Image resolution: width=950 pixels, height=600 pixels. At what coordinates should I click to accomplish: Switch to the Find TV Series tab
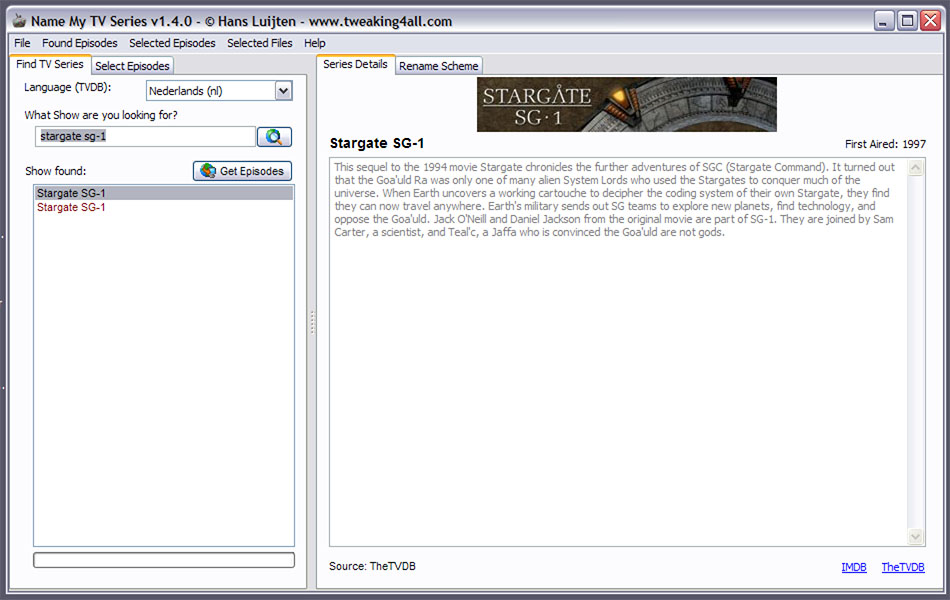pos(50,64)
